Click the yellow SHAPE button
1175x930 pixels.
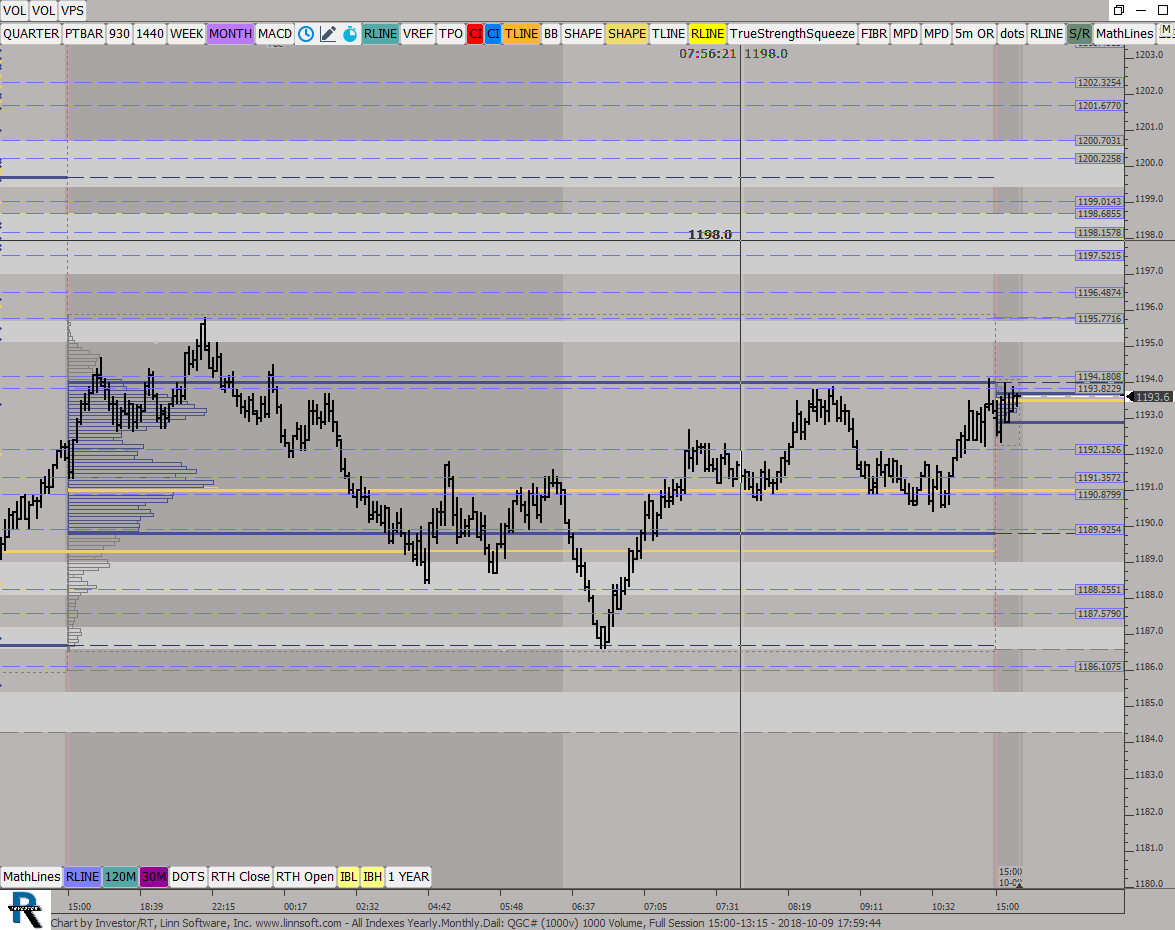click(x=626, y=34)
